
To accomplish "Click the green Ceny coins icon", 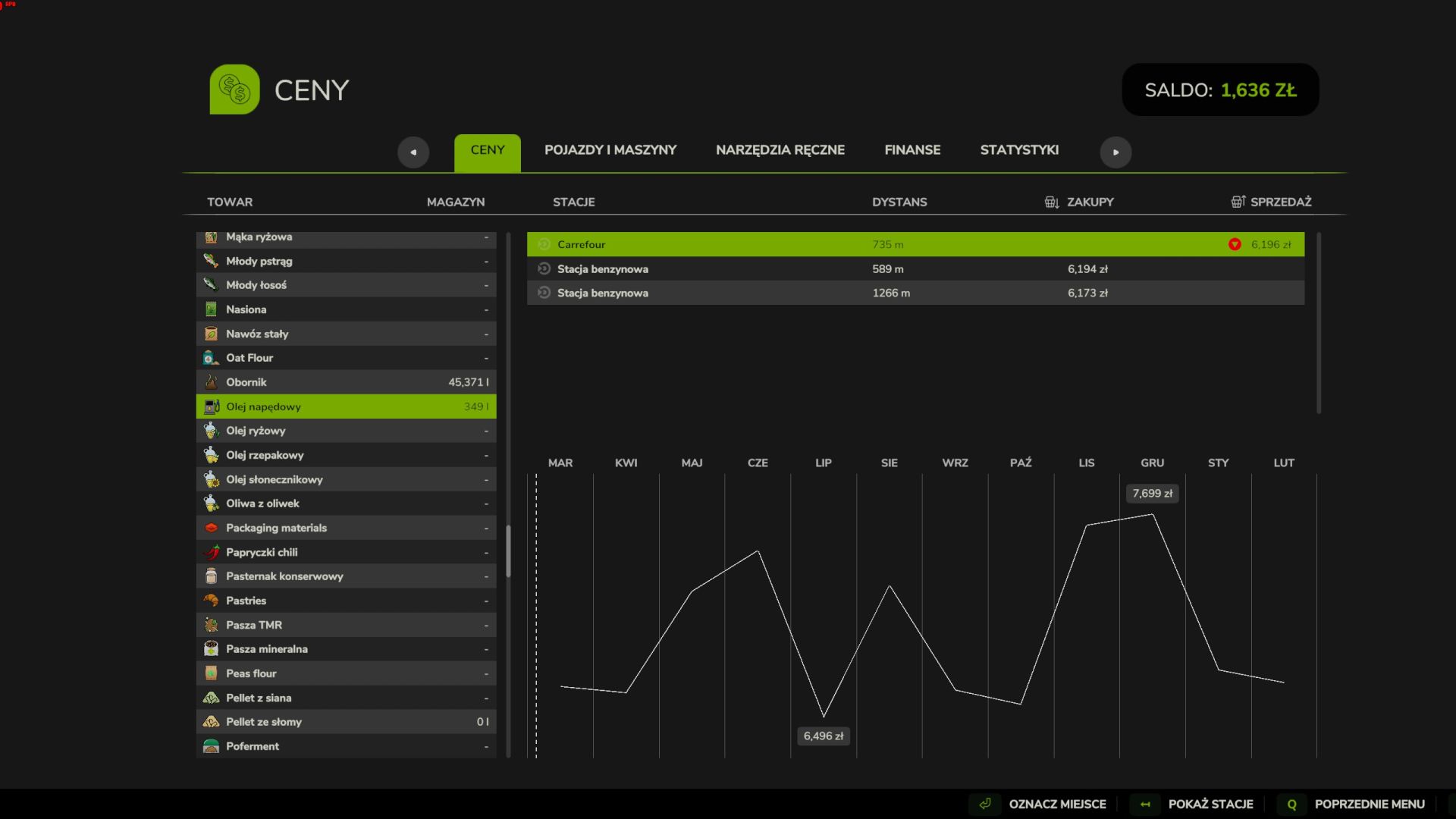I will pos(234,89).
